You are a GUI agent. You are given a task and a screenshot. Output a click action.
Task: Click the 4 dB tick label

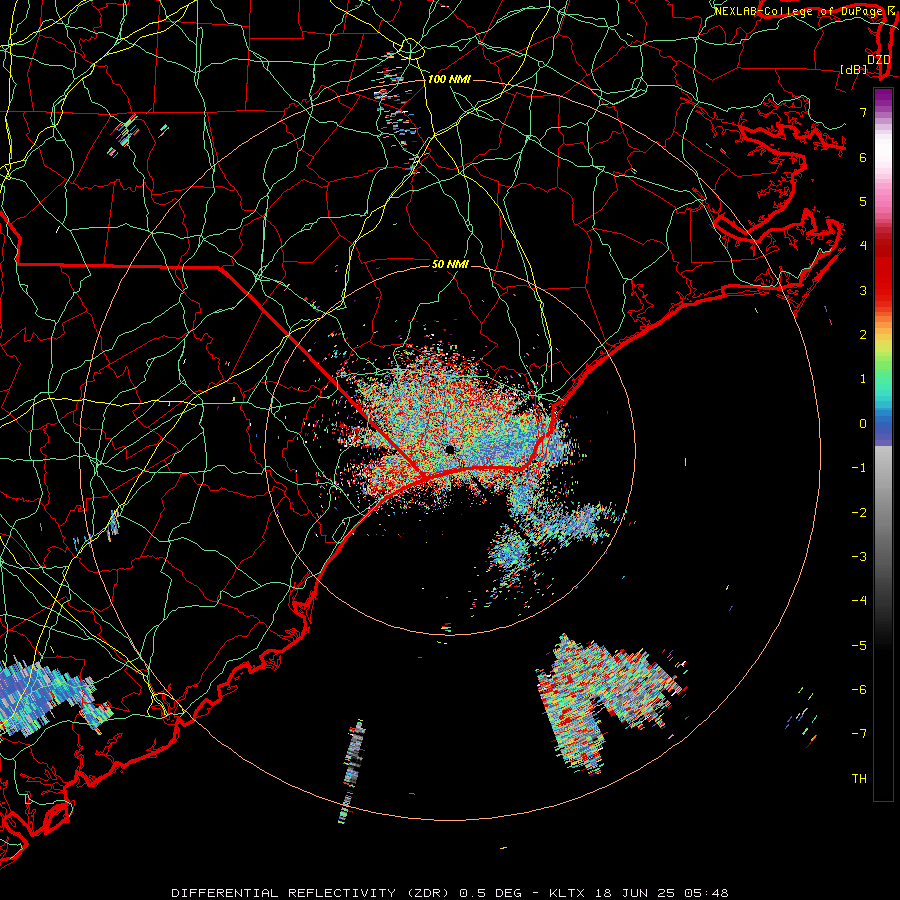pyautogui.click(x=863, y=246)
